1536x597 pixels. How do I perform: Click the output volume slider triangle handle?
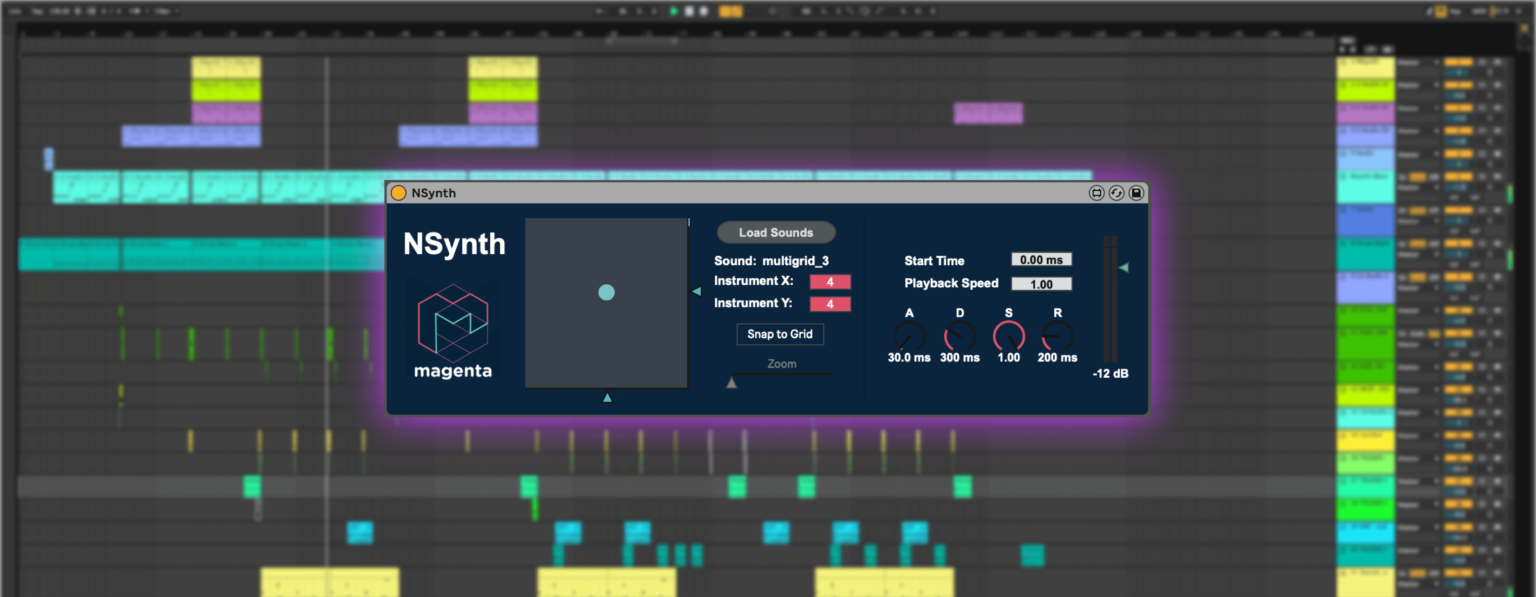[x=1124, y=267]
